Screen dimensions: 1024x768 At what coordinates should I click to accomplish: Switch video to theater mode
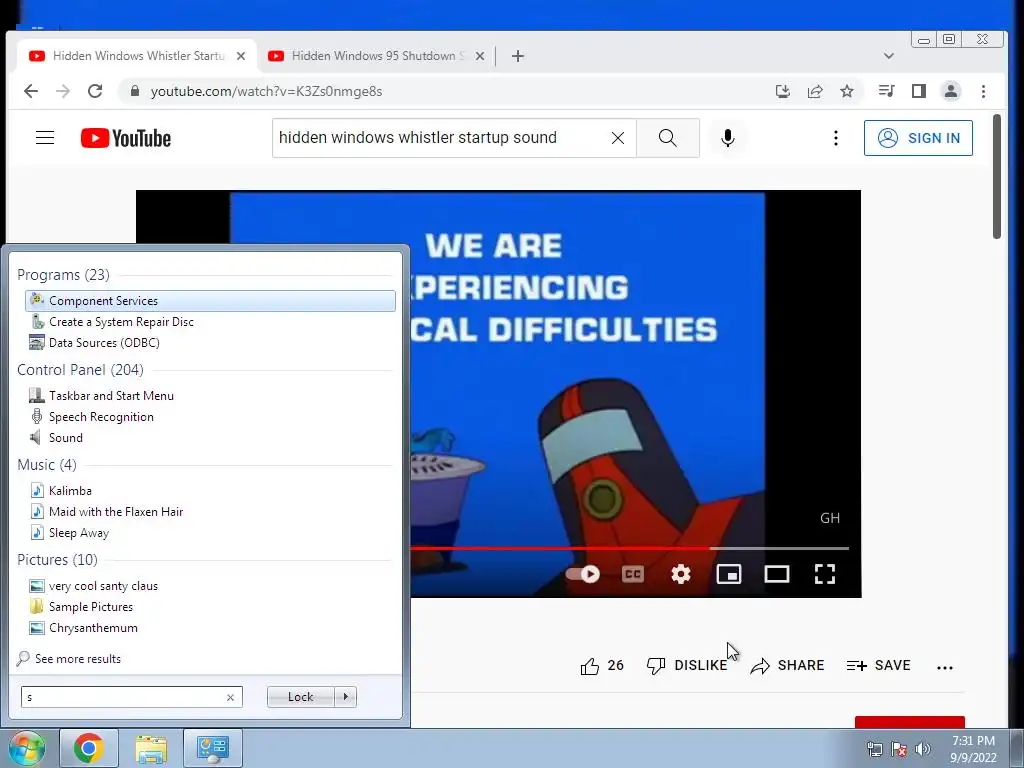pyautogui.click(x=777, y=574)
